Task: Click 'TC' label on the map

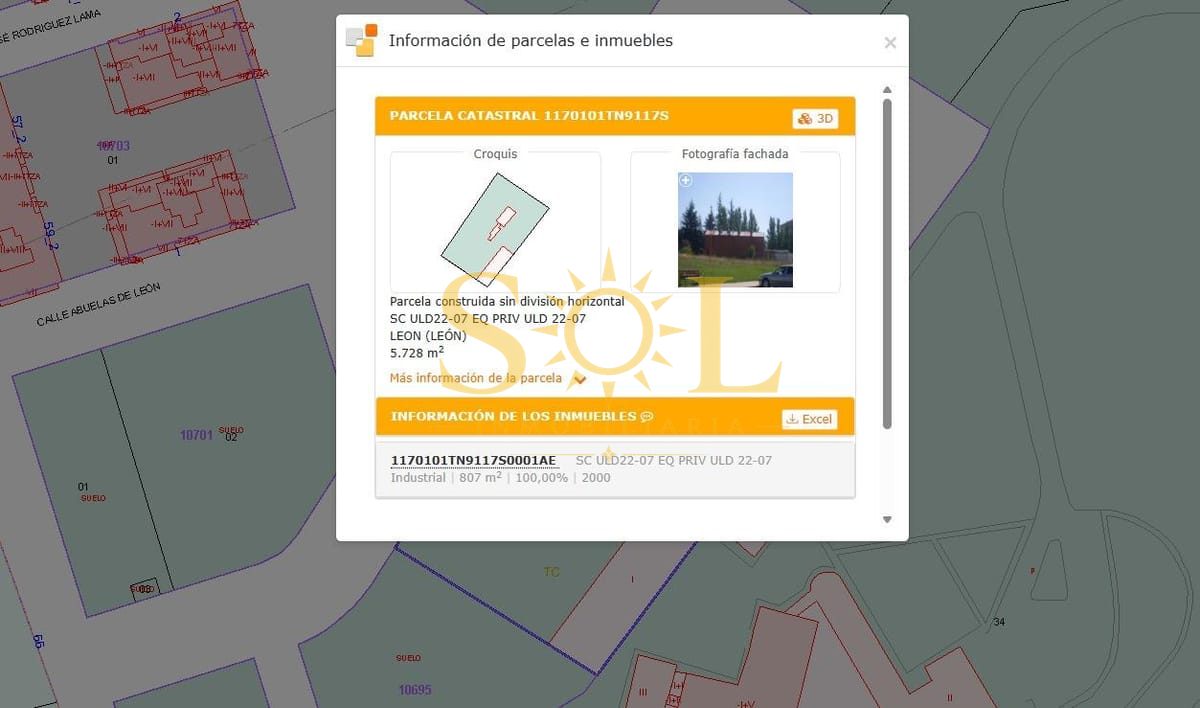Action: pyautogui.click(x=551, y=572)
